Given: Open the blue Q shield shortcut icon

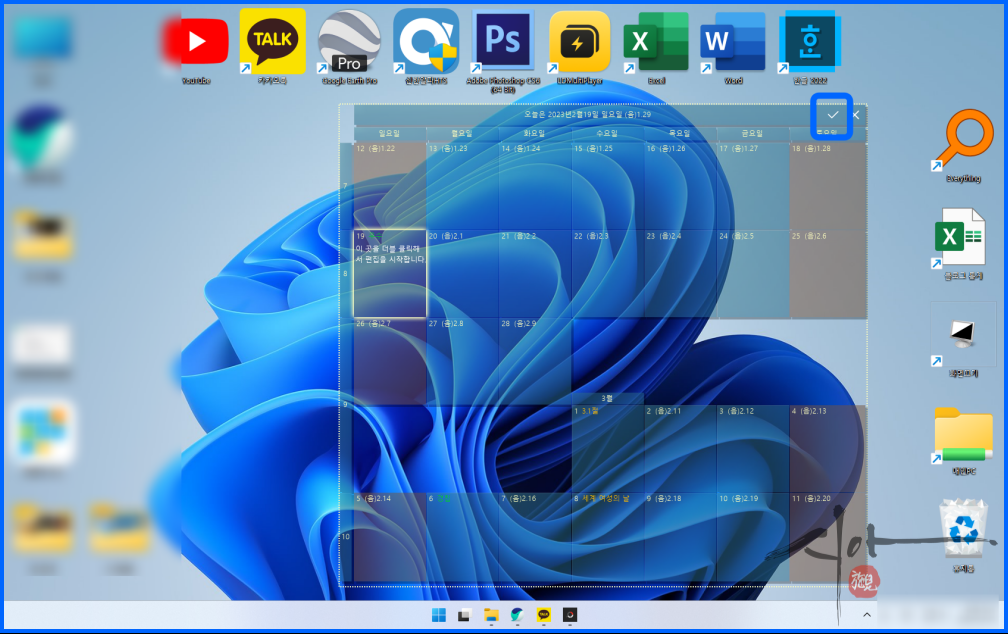Looking at the screenshot, I should click(426, 46).
